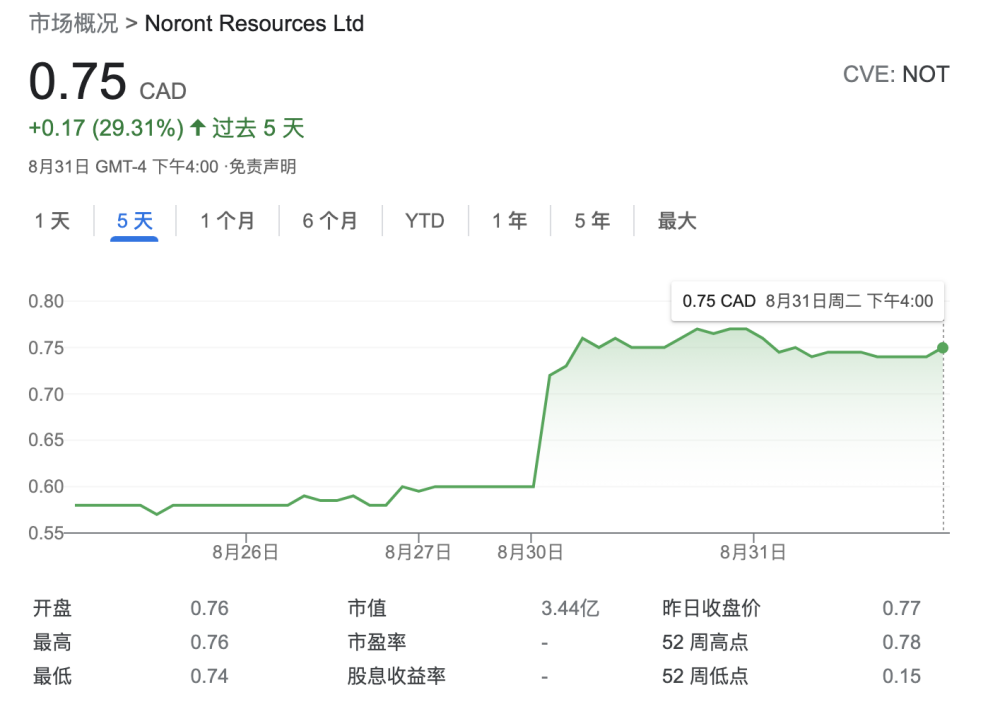Select the 5 天 time range tab
Image resolution: width=988 pixels, height=714 pixels.
(134, 221)
